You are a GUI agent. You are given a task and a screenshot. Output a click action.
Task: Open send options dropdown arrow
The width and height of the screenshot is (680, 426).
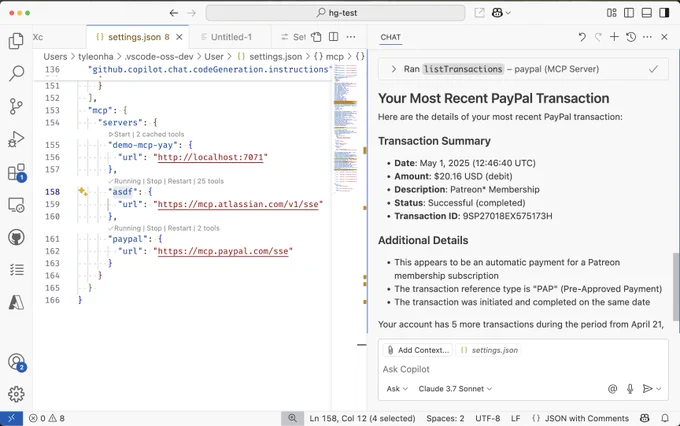[x=659, y=389]
